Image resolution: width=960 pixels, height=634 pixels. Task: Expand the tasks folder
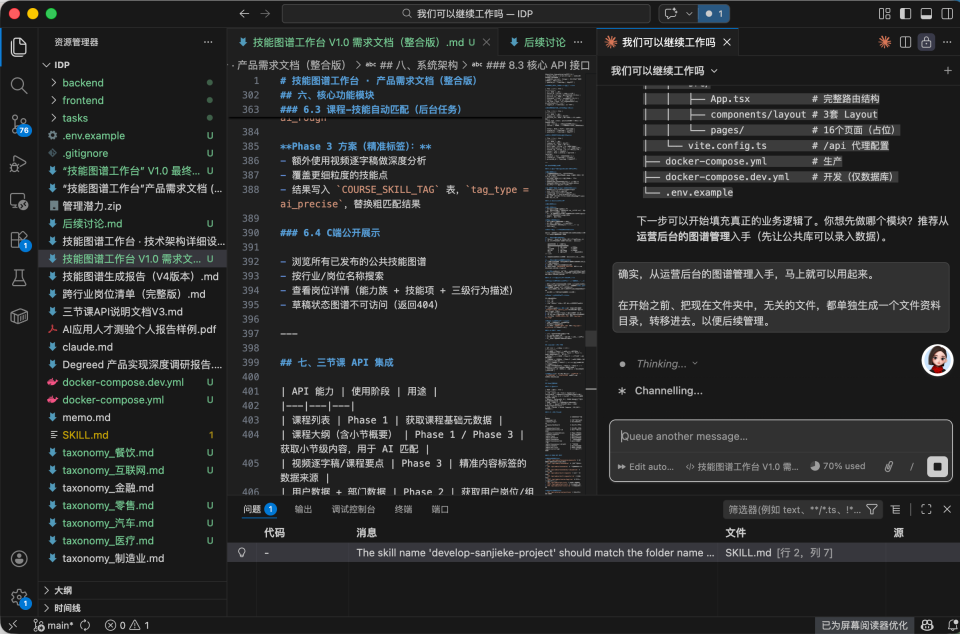point(75,118)
